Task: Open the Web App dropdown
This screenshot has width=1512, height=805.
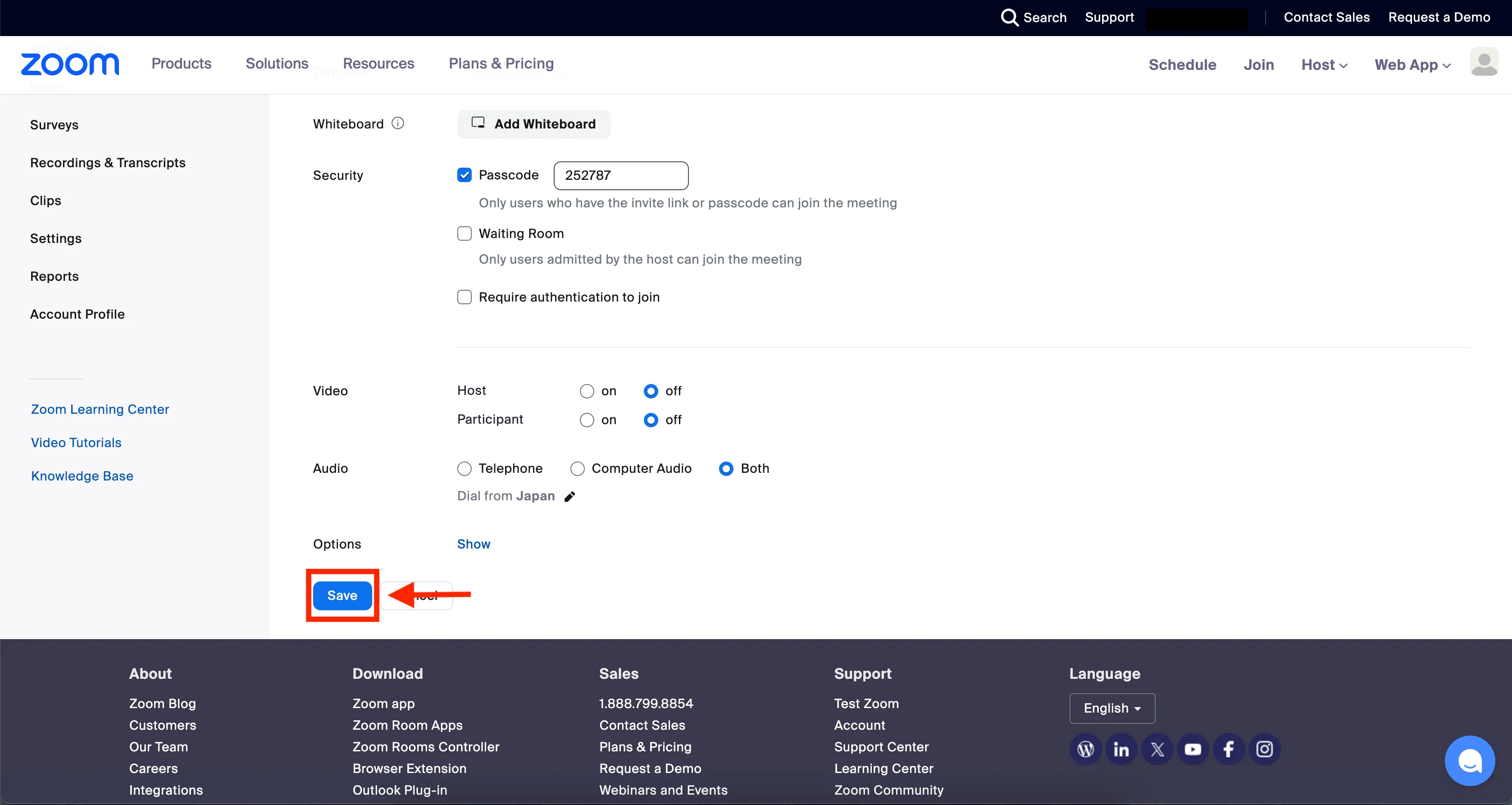Action: 1412,64
